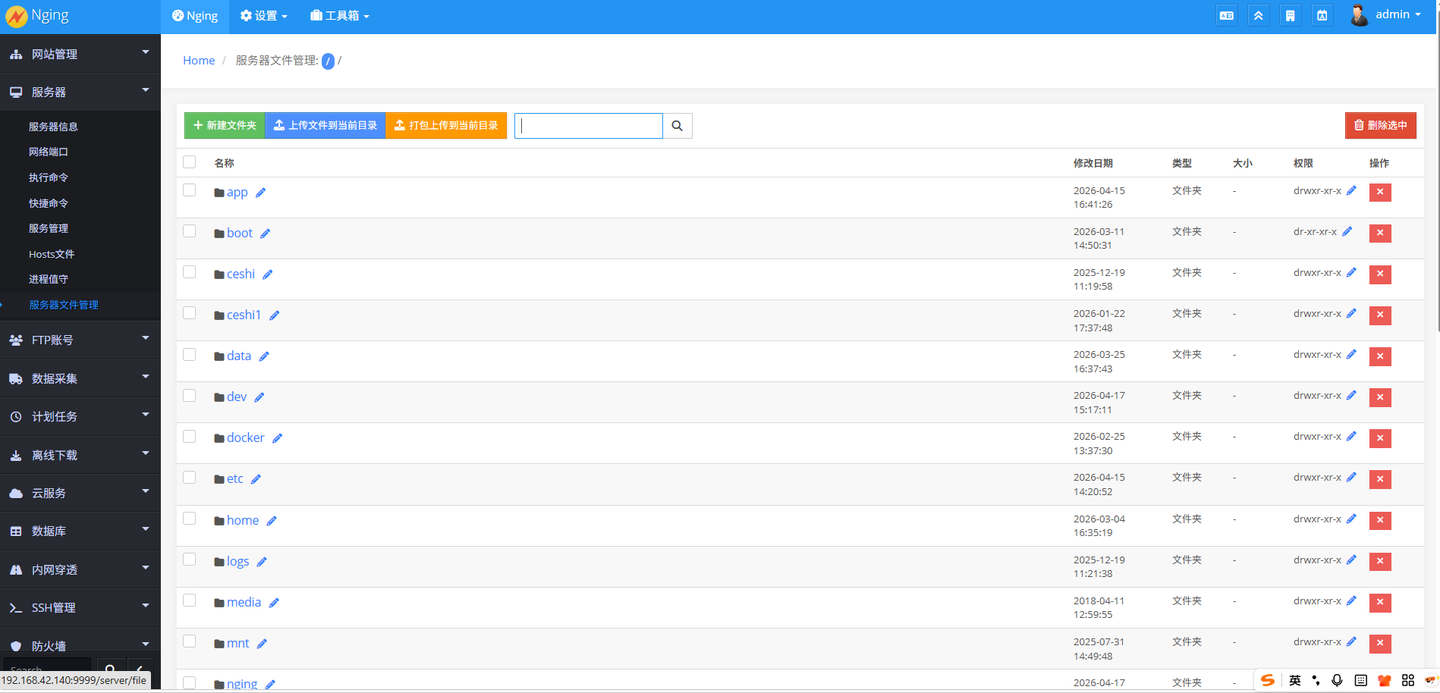Click the building icon in top bar

[1290, 16]
